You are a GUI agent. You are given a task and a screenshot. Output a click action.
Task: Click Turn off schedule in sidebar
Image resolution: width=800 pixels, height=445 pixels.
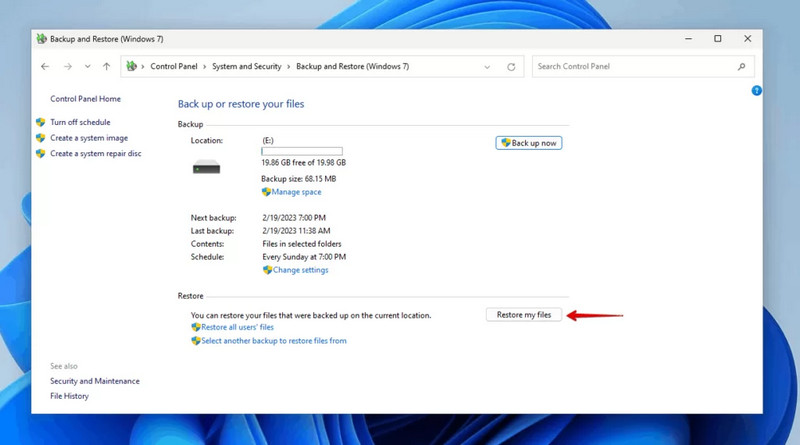(80, 122)
